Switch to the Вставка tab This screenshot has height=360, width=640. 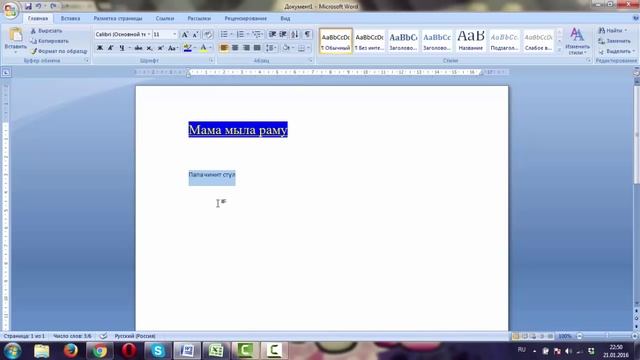(x=70, y=18)
